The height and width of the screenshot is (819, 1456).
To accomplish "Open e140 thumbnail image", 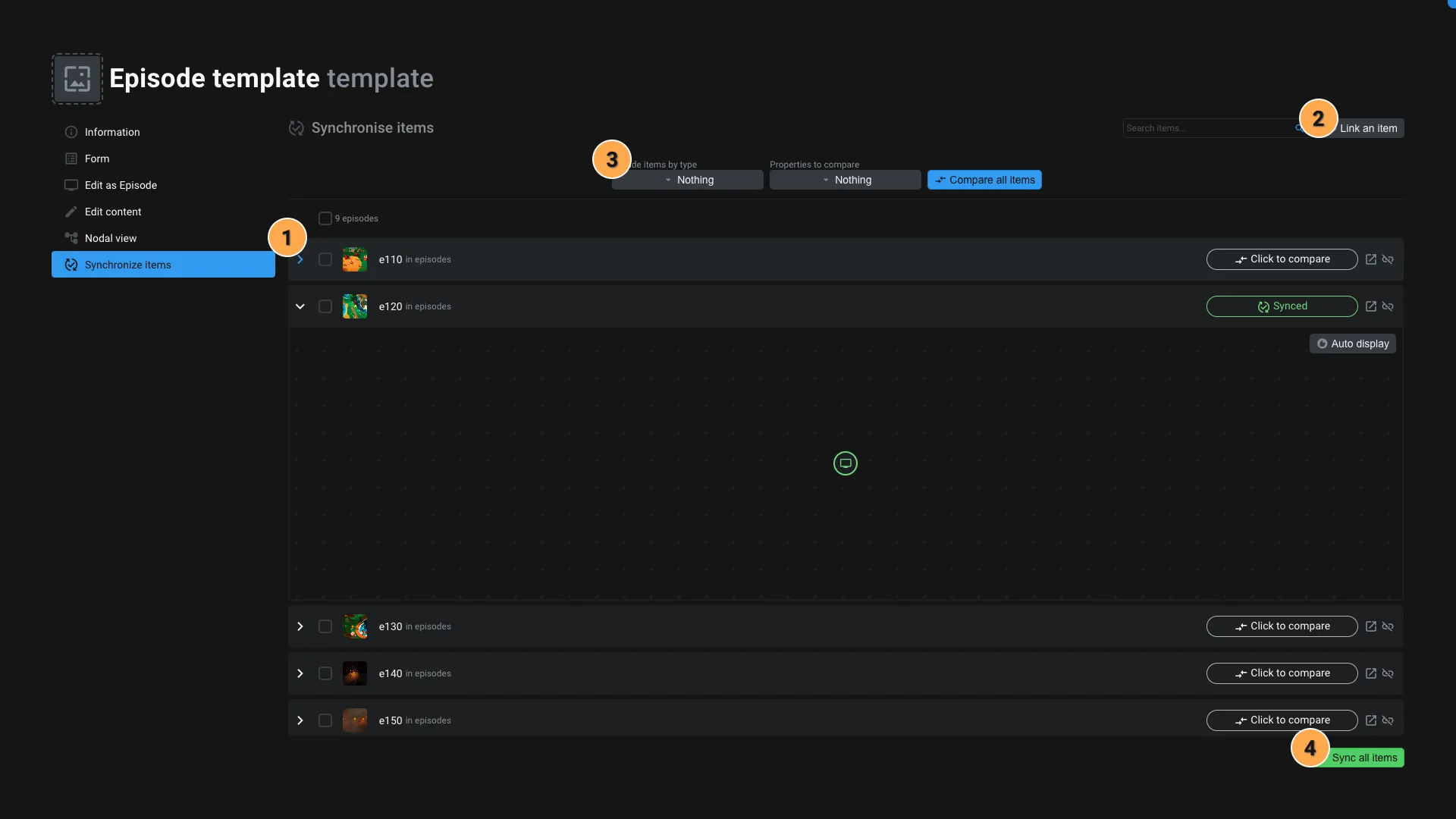I will tap(355, 673).
